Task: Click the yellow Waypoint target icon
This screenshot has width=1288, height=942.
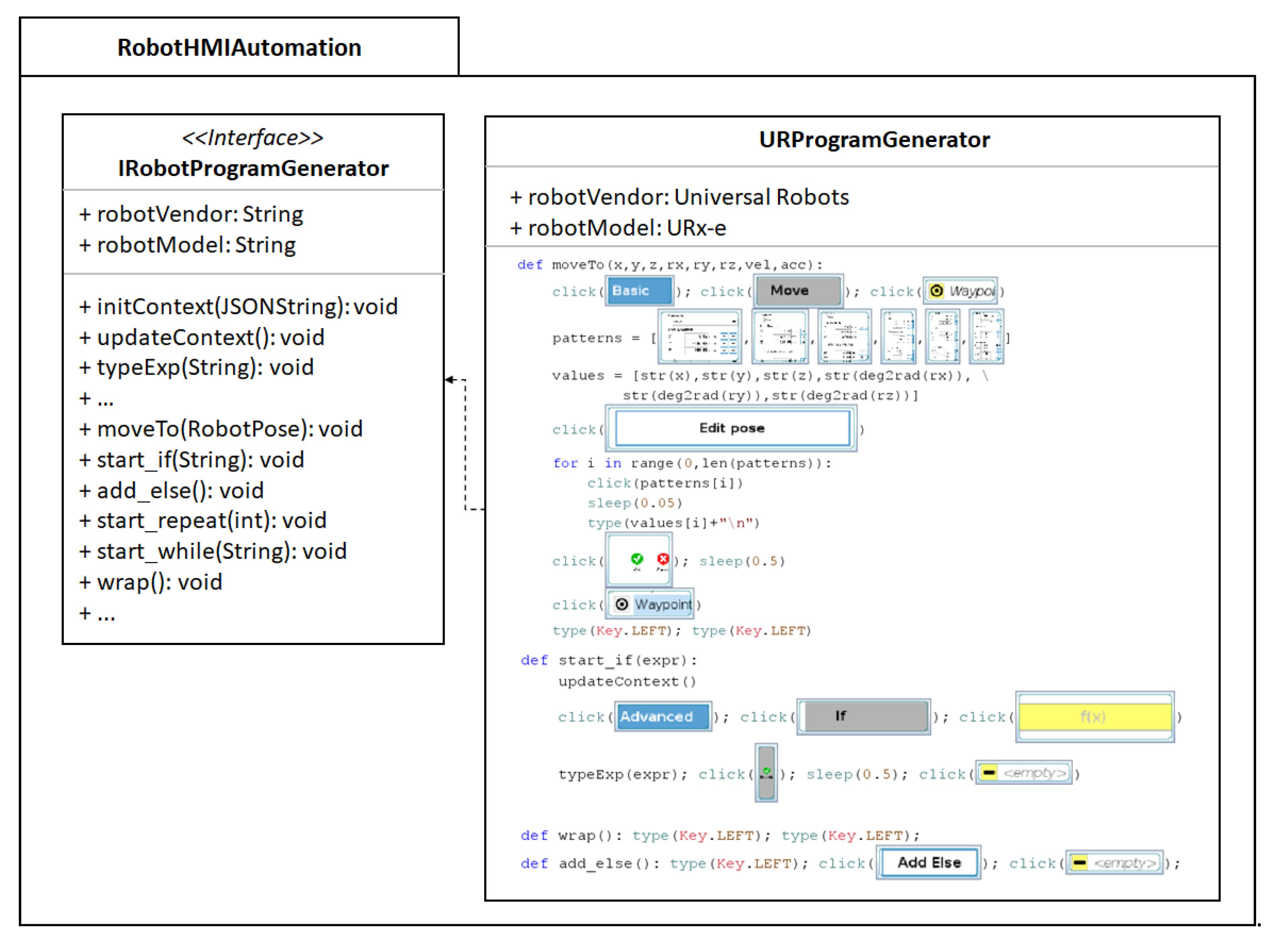Action: point(936,291)
